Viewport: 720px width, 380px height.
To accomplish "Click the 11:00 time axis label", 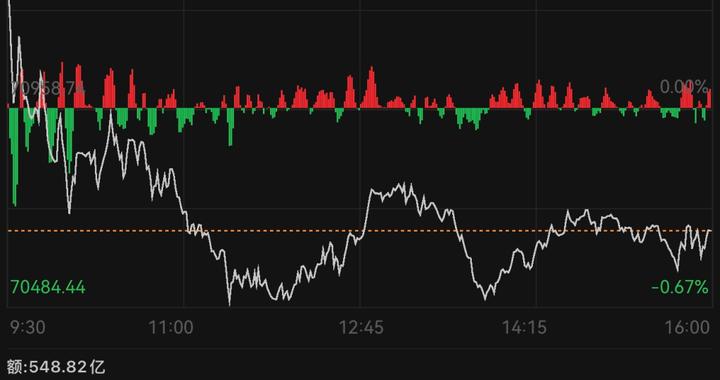I will coord(171,328).
